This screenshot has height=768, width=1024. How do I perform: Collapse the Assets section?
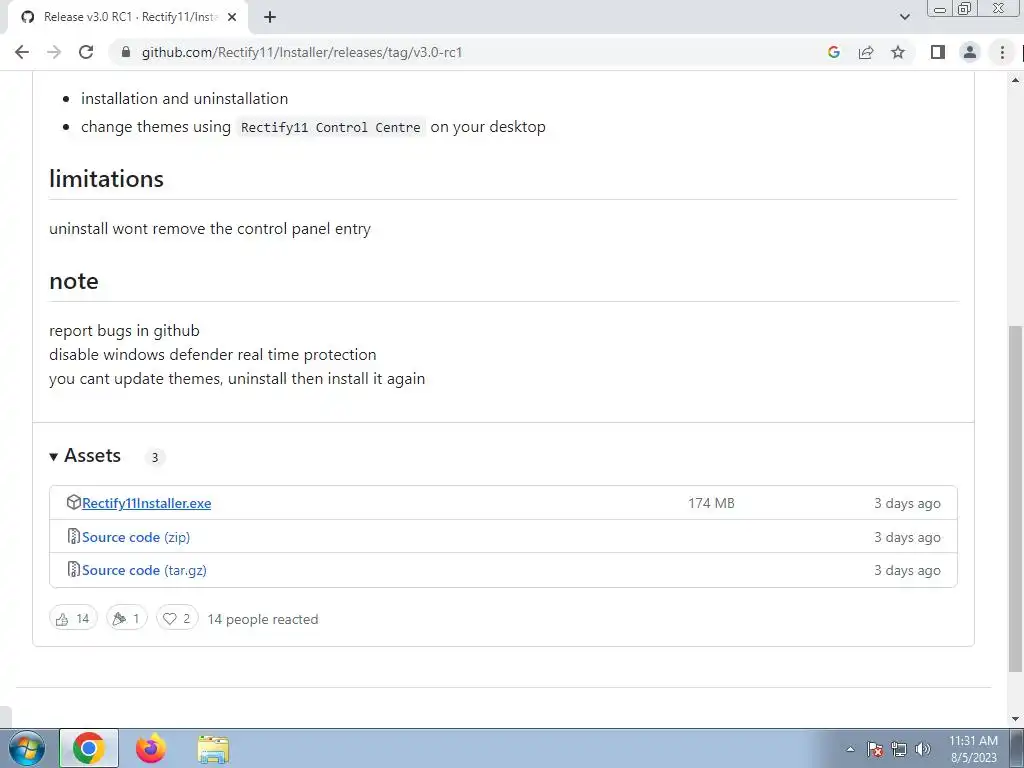point(86,455)
